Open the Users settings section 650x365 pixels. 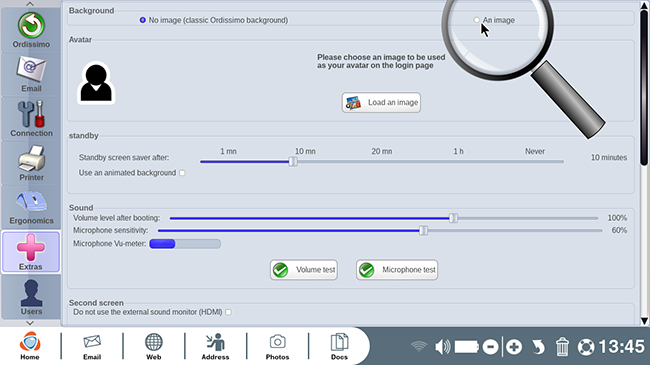click(x=31, y=297)
